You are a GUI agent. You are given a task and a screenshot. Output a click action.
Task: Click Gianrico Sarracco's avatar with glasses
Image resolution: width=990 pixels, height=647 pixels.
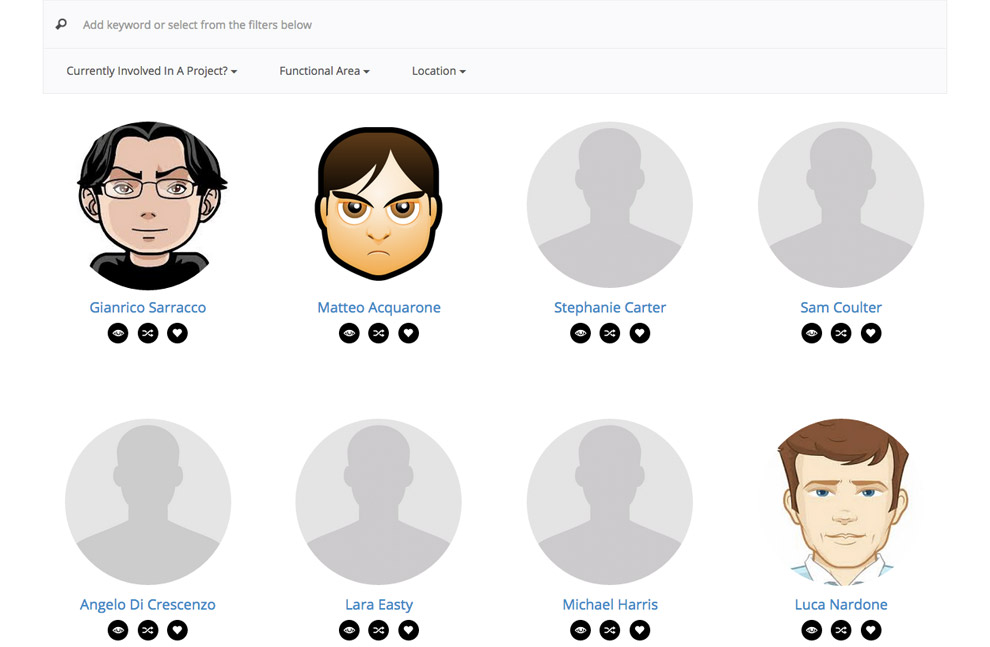point(150,205)
